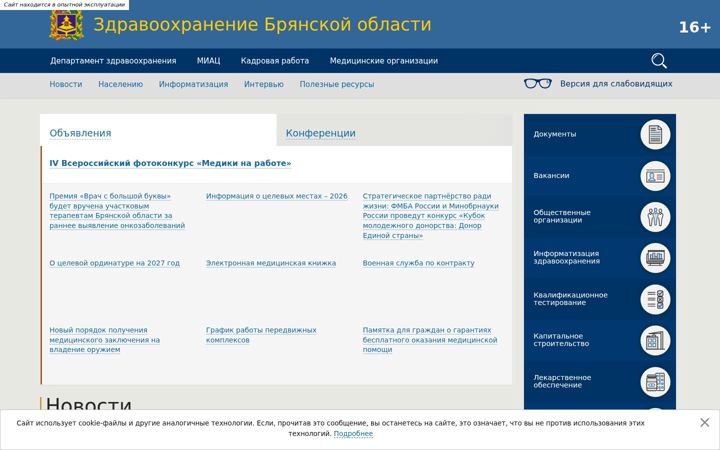Click the eyeglasses icon for visually impaired version

tap(538, 84)
